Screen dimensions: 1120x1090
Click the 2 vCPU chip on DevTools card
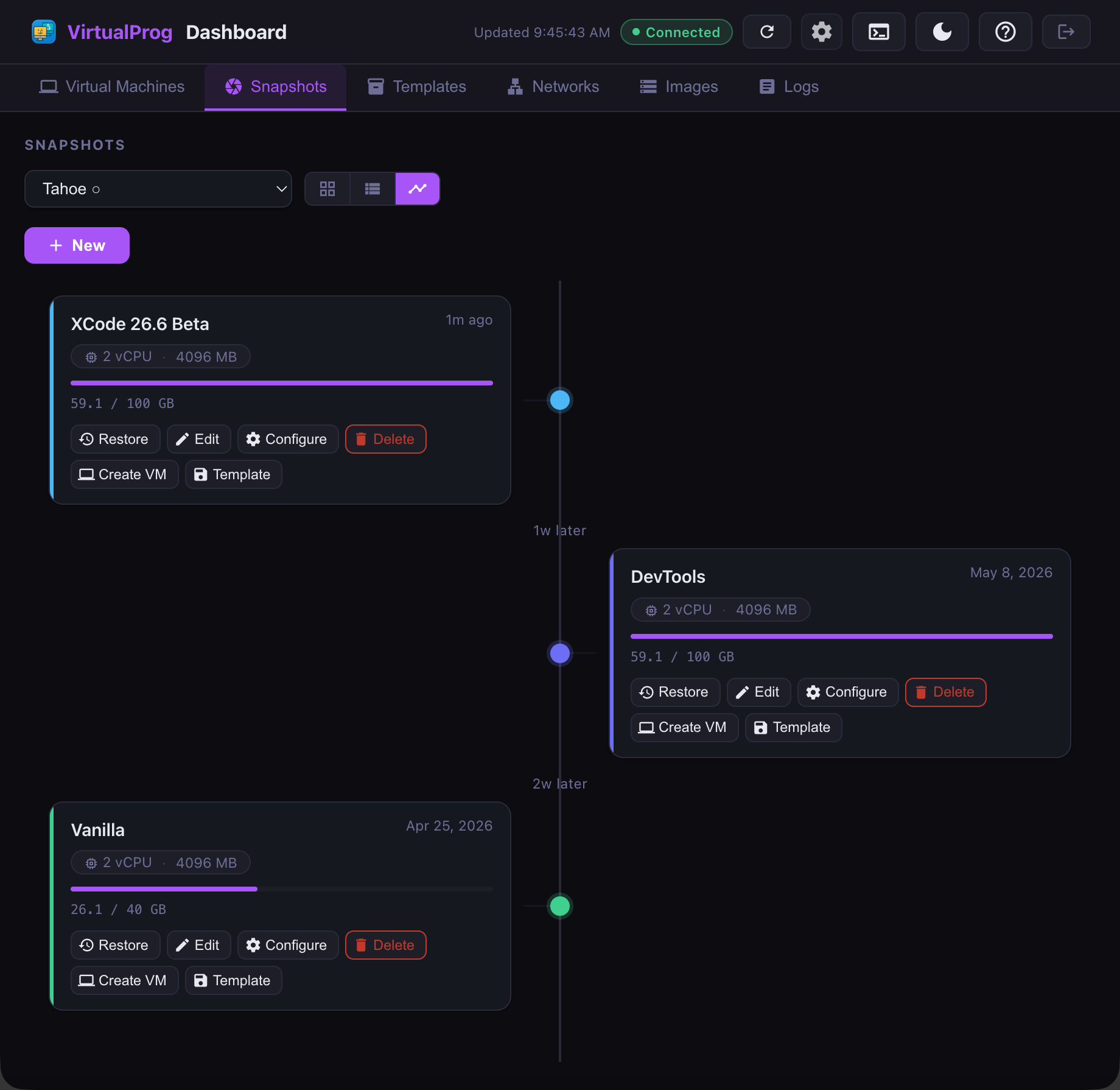[721, 610]
